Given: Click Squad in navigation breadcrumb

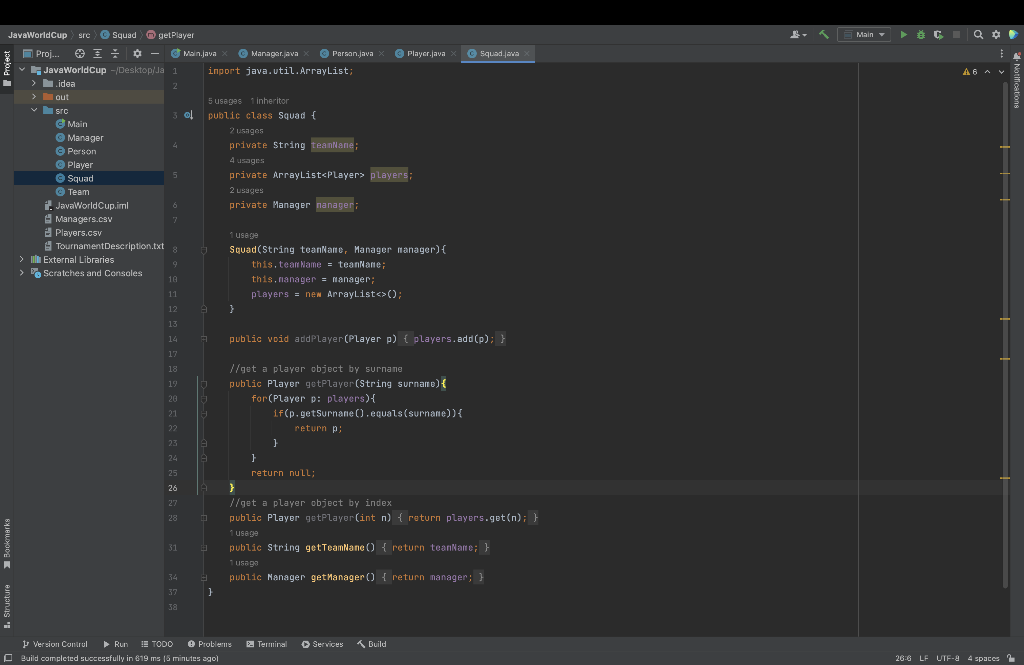Looking at the screenshot, I should (118, 35).
